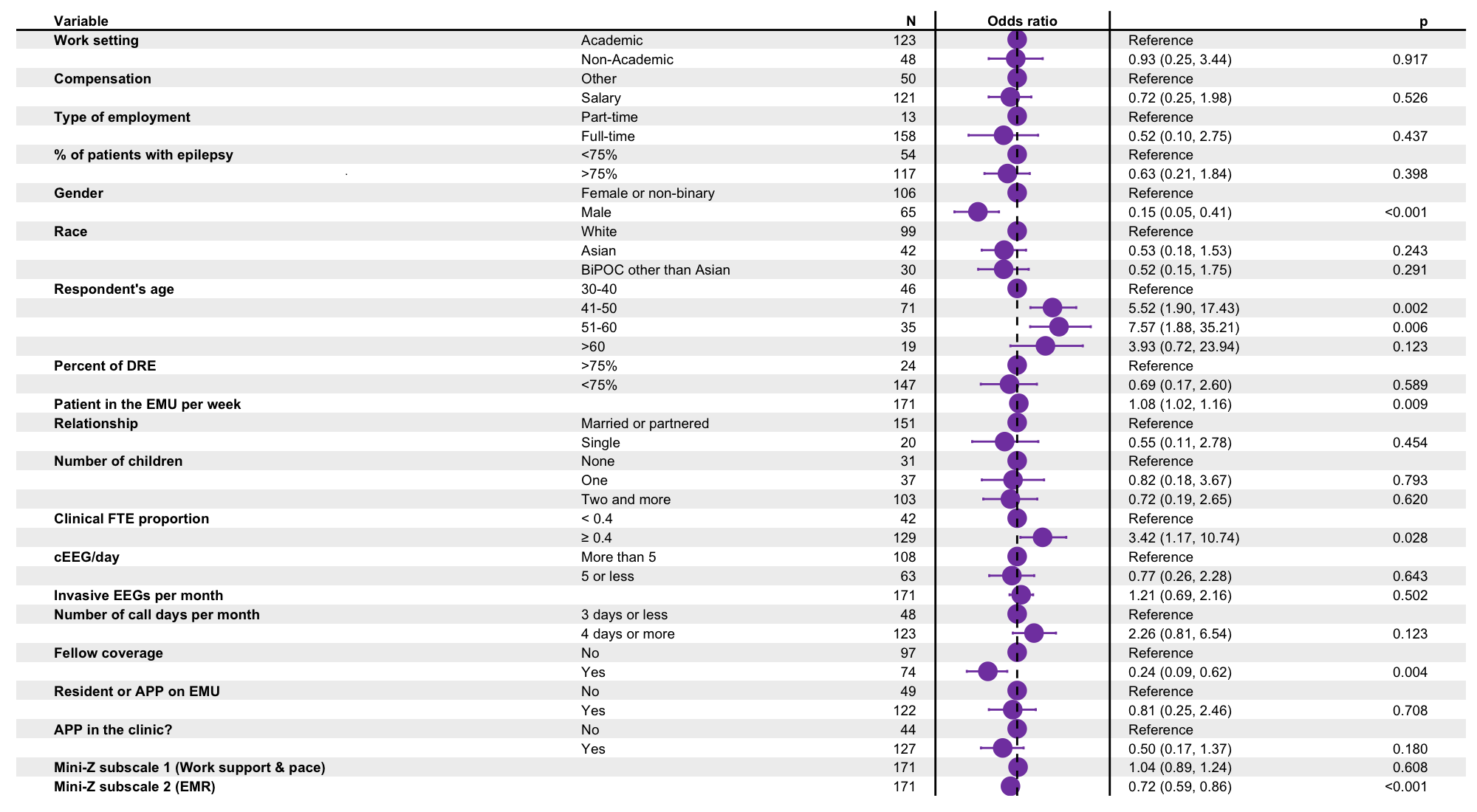The width and height of the screenshot is (1477, 812).
Task: Select the Variable column header
Action: 81,21
